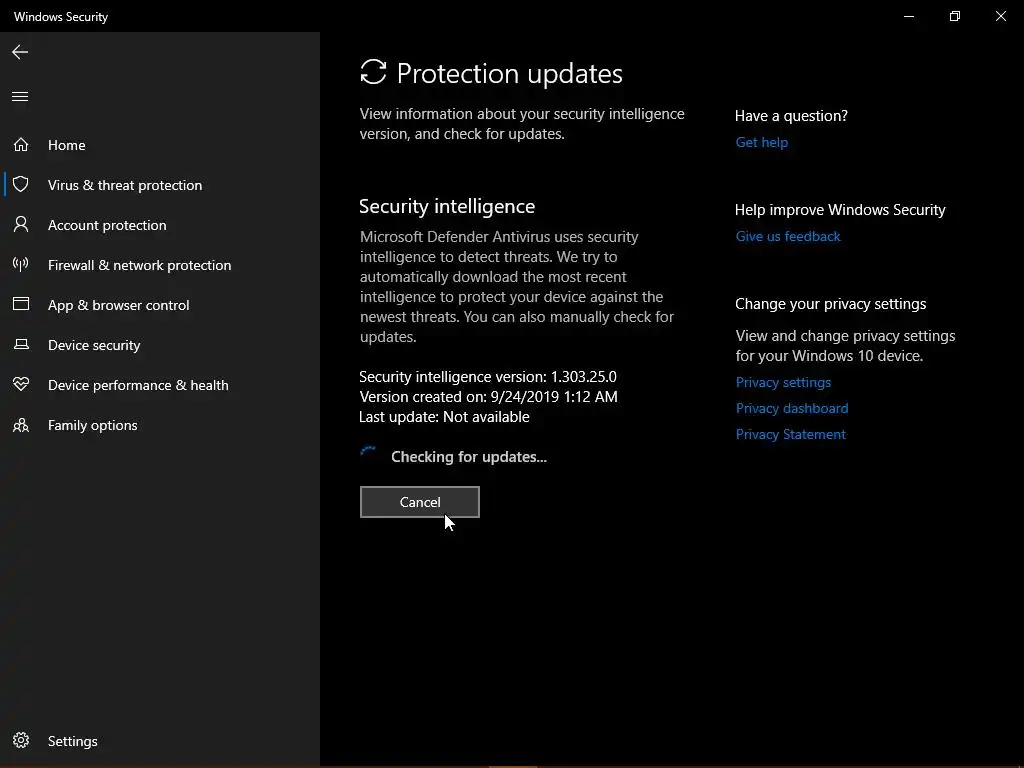Click Checking for updates status text
Screen dimensions: 1024x768
tap(469, 456)
